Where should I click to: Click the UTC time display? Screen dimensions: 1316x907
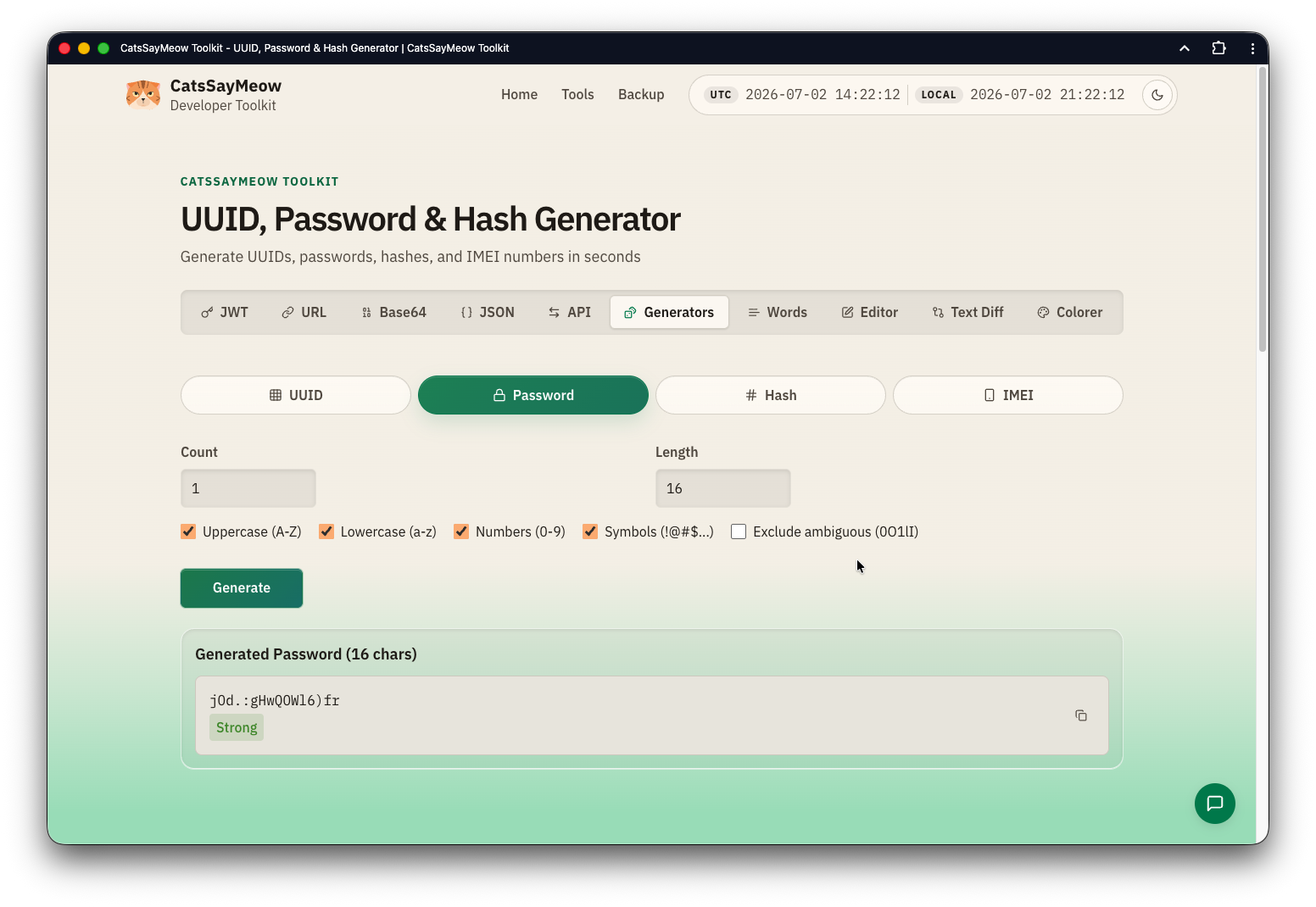click(x=803, y=95)
